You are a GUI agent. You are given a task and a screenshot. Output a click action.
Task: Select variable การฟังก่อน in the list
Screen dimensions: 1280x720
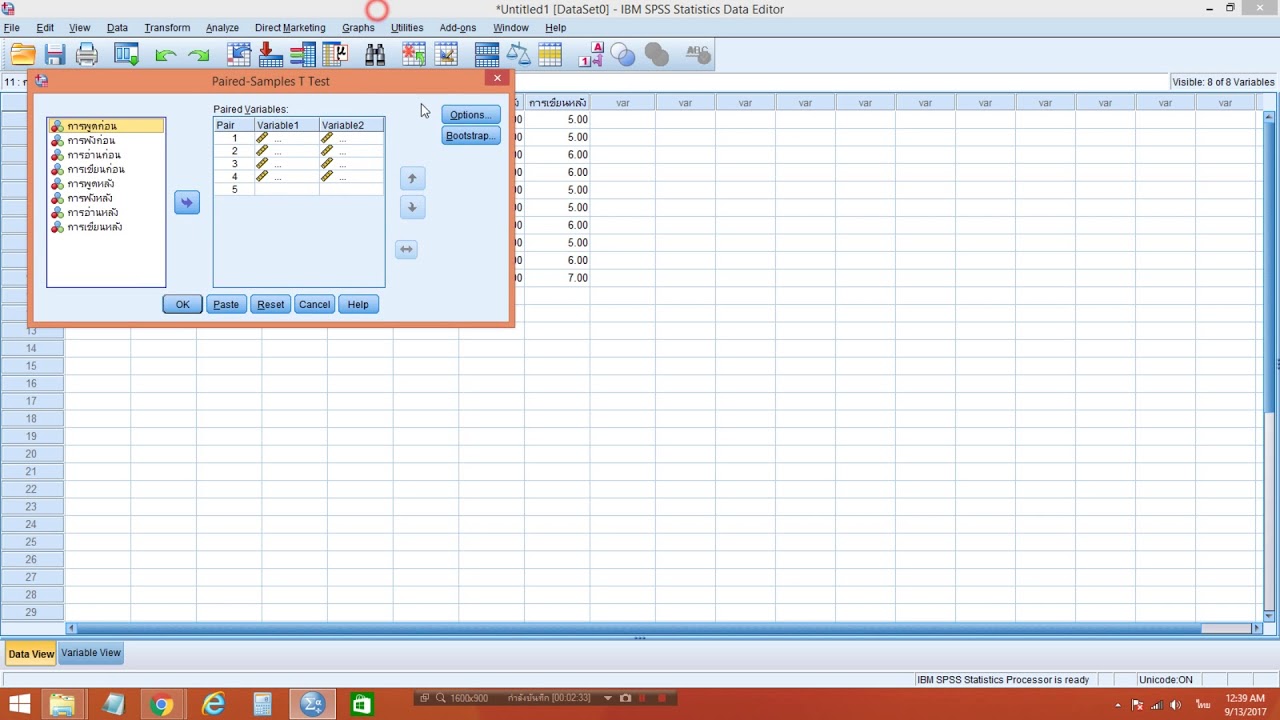click(x=106, y=141)
